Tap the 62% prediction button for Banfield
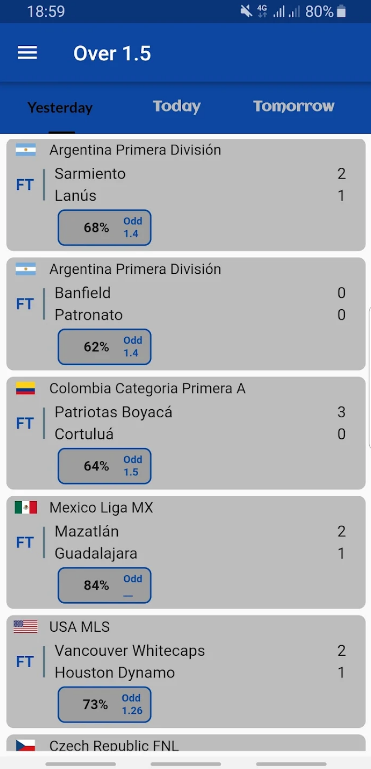371x769 pixels. click(105, 347)
